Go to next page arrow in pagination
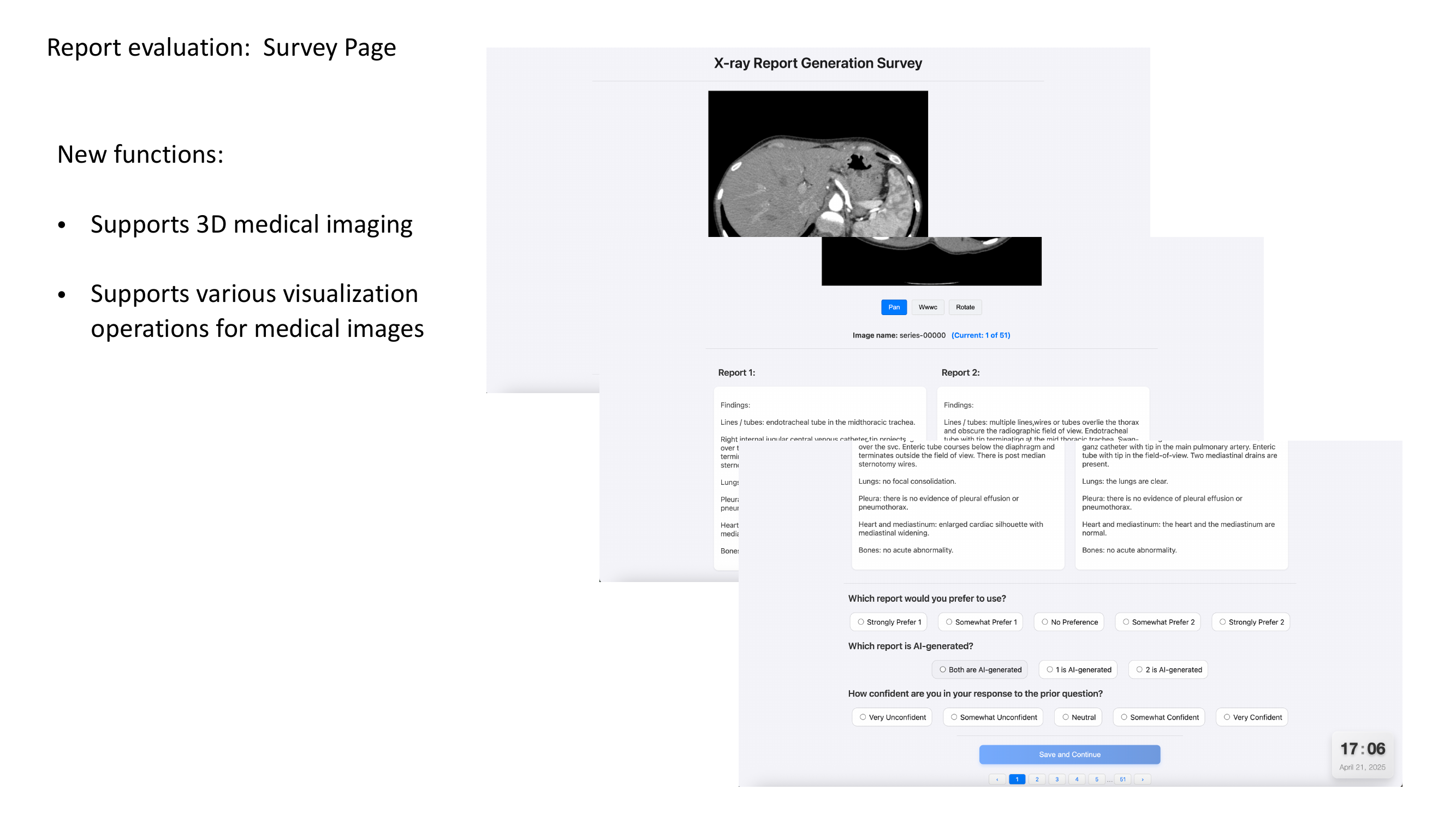 coord(1142,779)
